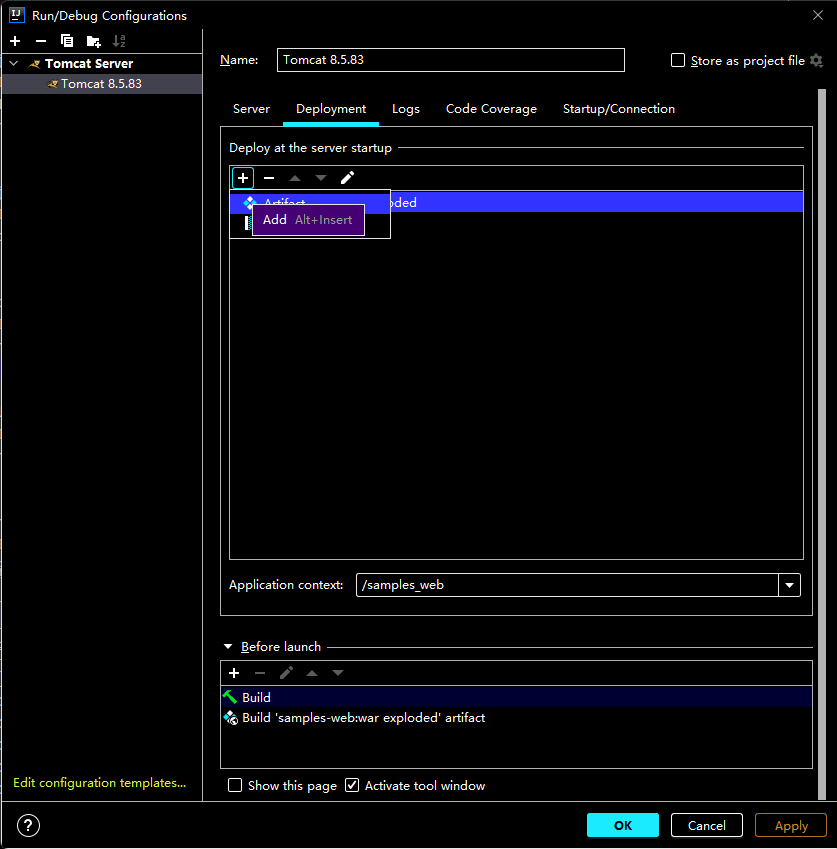This screenshot has height=849, width=837.
Task: Click the Add deployment plus button
Action: (243, 178)
